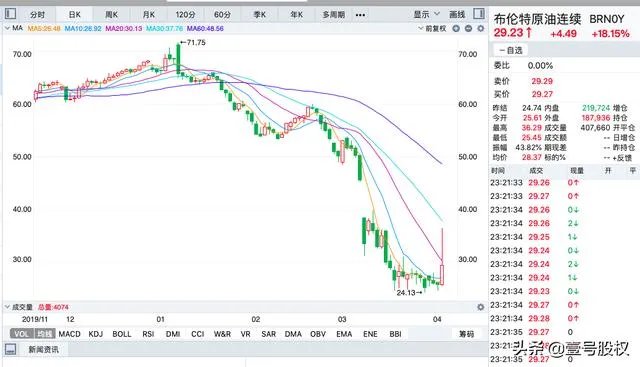Open the more periods ellipsis menu
The width and height of the screenshot is (640, 367).
coord(360,15)
